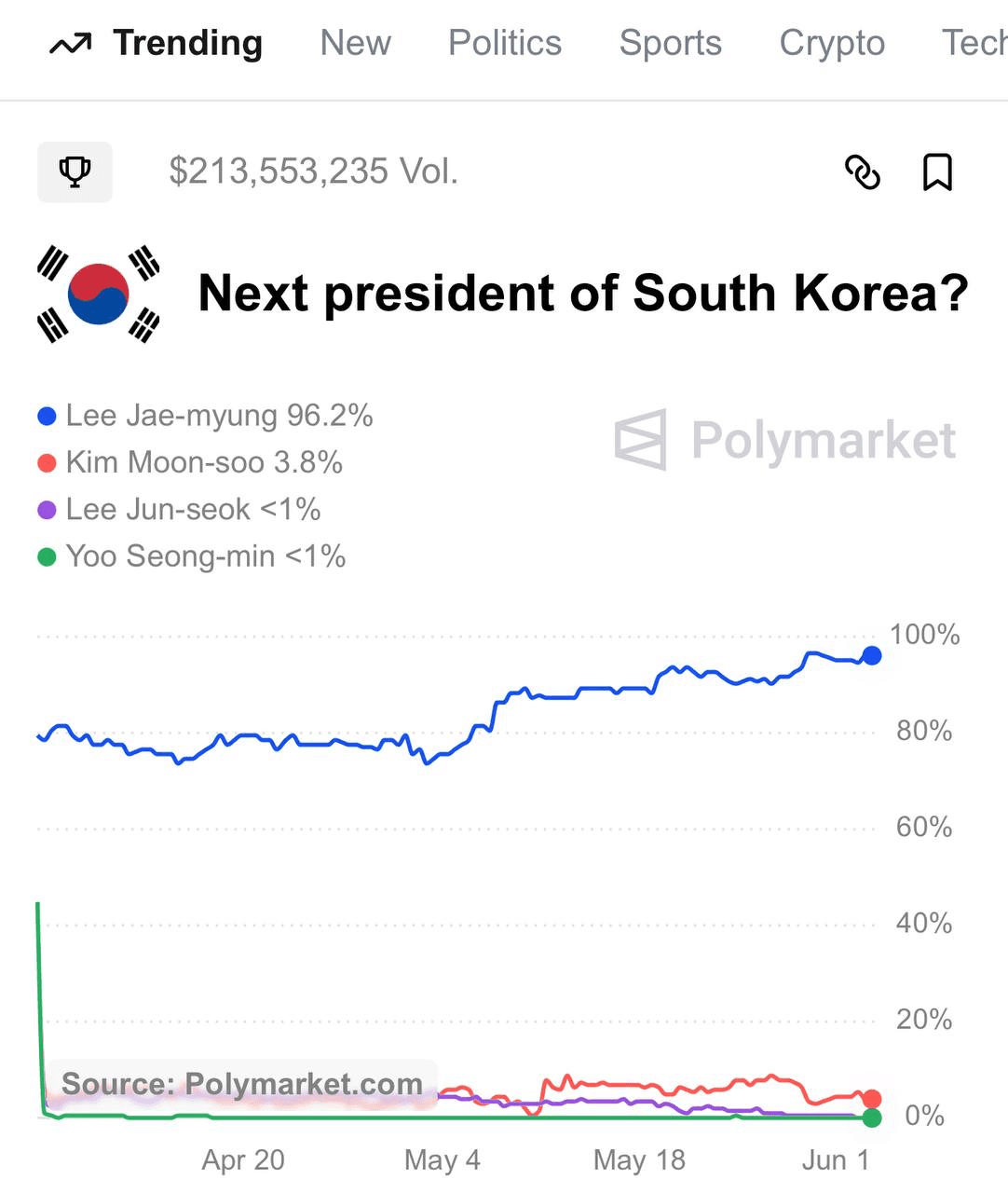Click the $213,553,235 Vol. text
The image size is (1008, 1193).
[314, 171]
